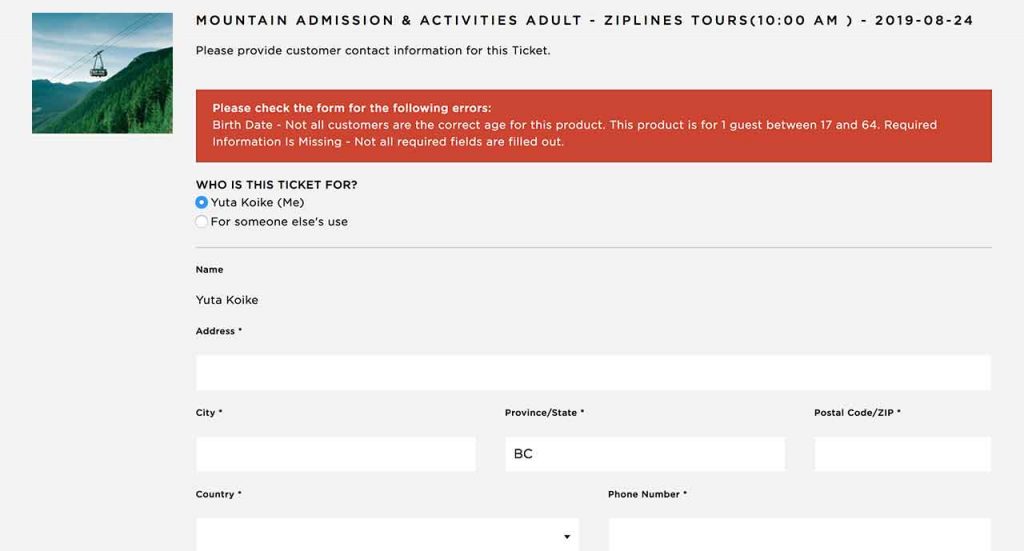The height and width of the screenshot is (551, 1024).
Task: Click the City field label
Action: [x=209, y=413]
